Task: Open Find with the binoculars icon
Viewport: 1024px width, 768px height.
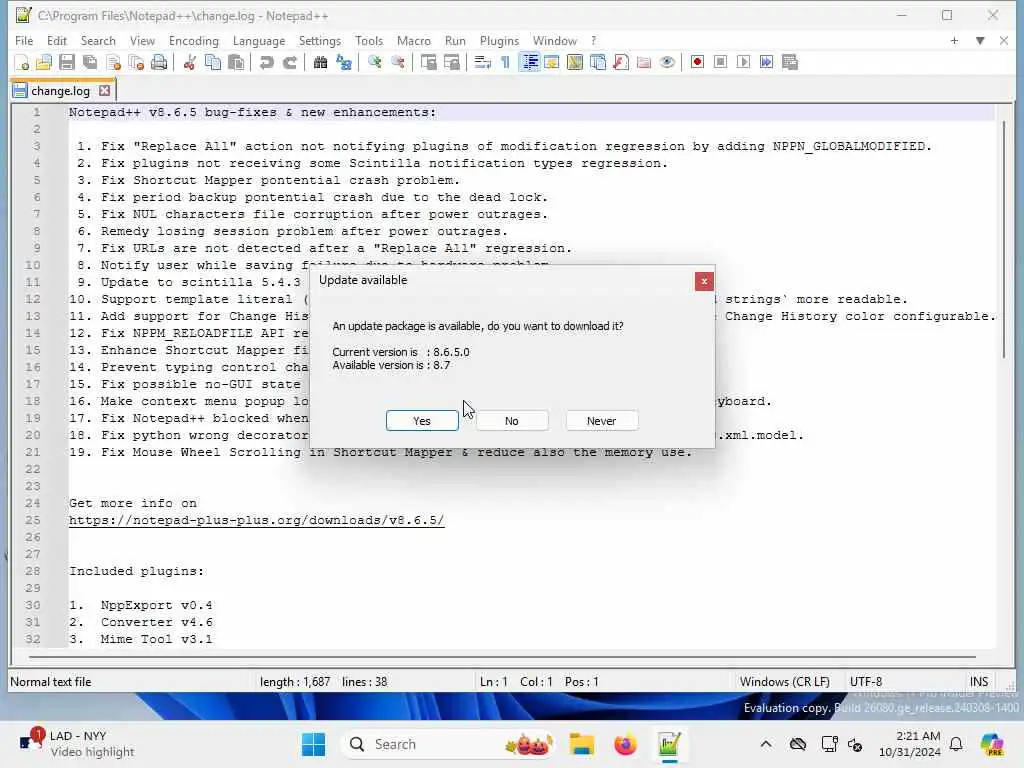Action: click(x=320, y=63)
